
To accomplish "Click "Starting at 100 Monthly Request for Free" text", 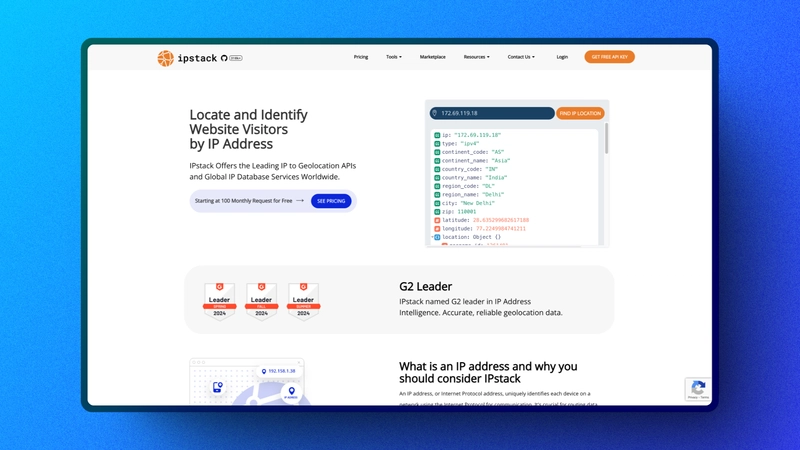I will (x=243, y=201).
